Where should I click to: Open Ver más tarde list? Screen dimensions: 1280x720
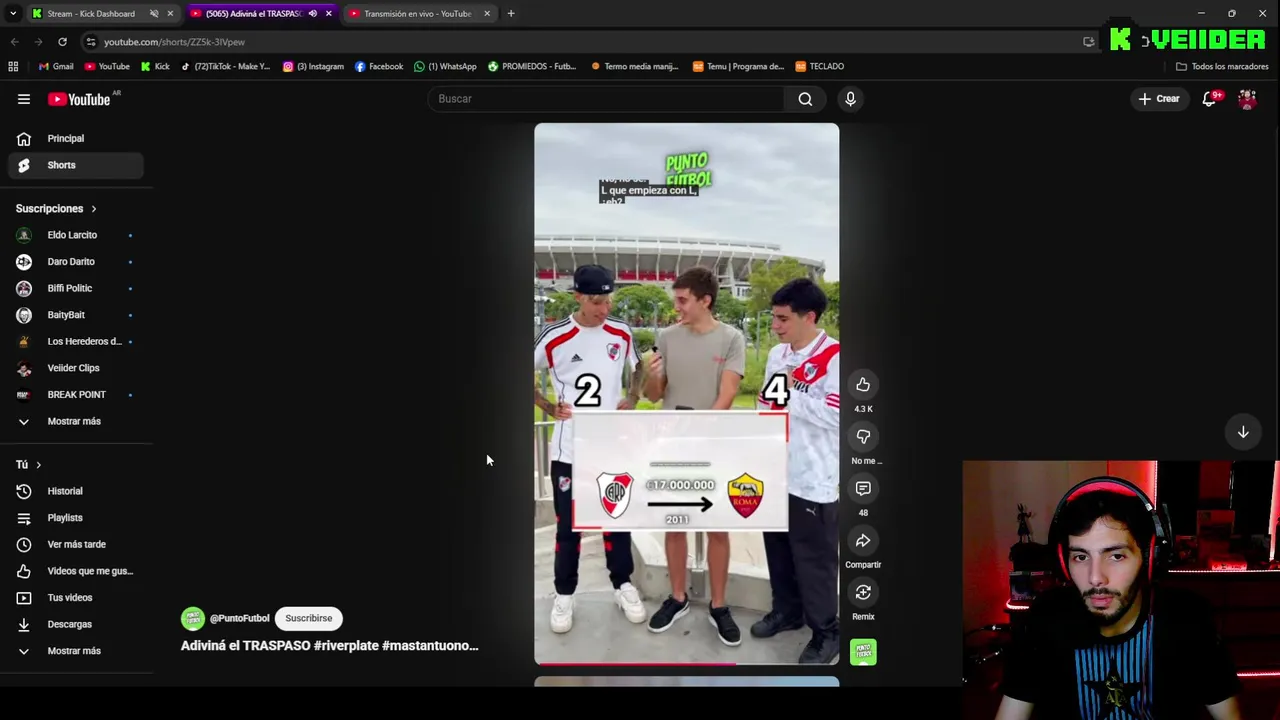click(76, 544)
